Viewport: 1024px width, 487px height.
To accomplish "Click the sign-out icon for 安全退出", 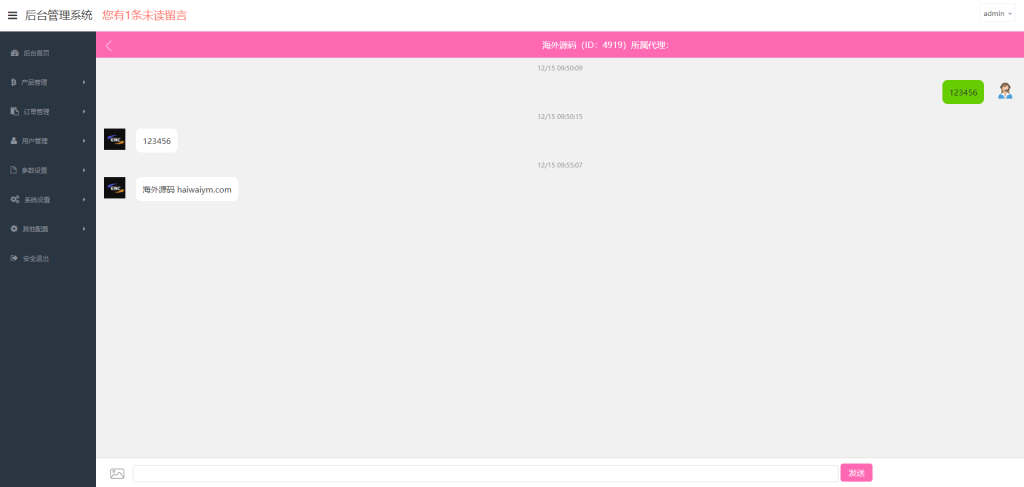I will [14, 259].
